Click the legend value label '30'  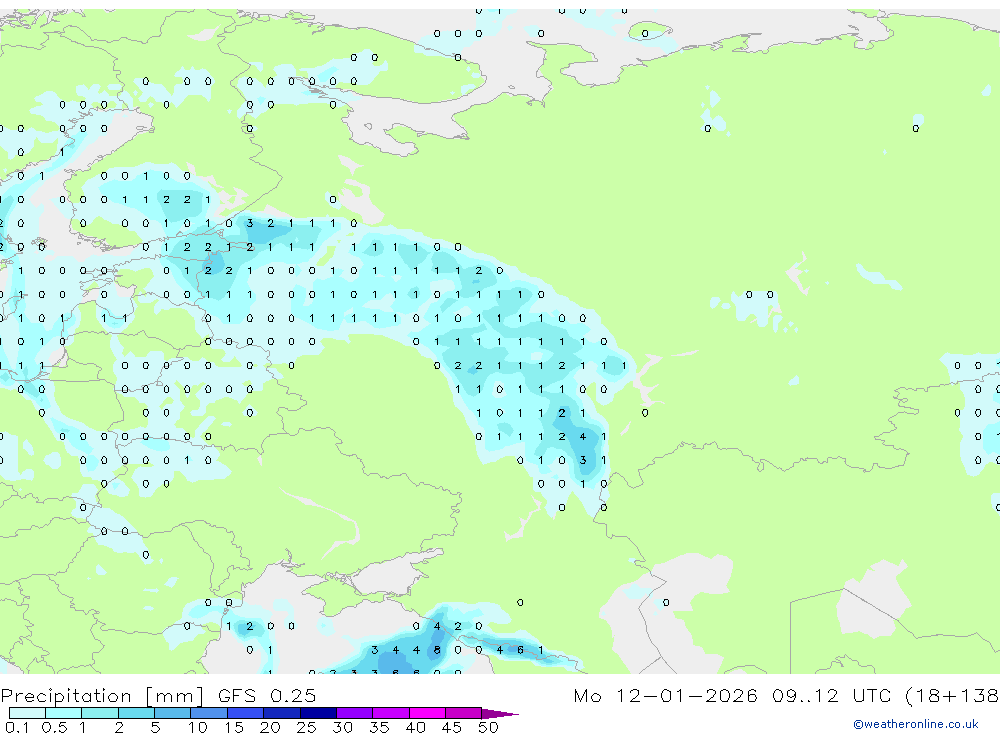click(342, 727)
